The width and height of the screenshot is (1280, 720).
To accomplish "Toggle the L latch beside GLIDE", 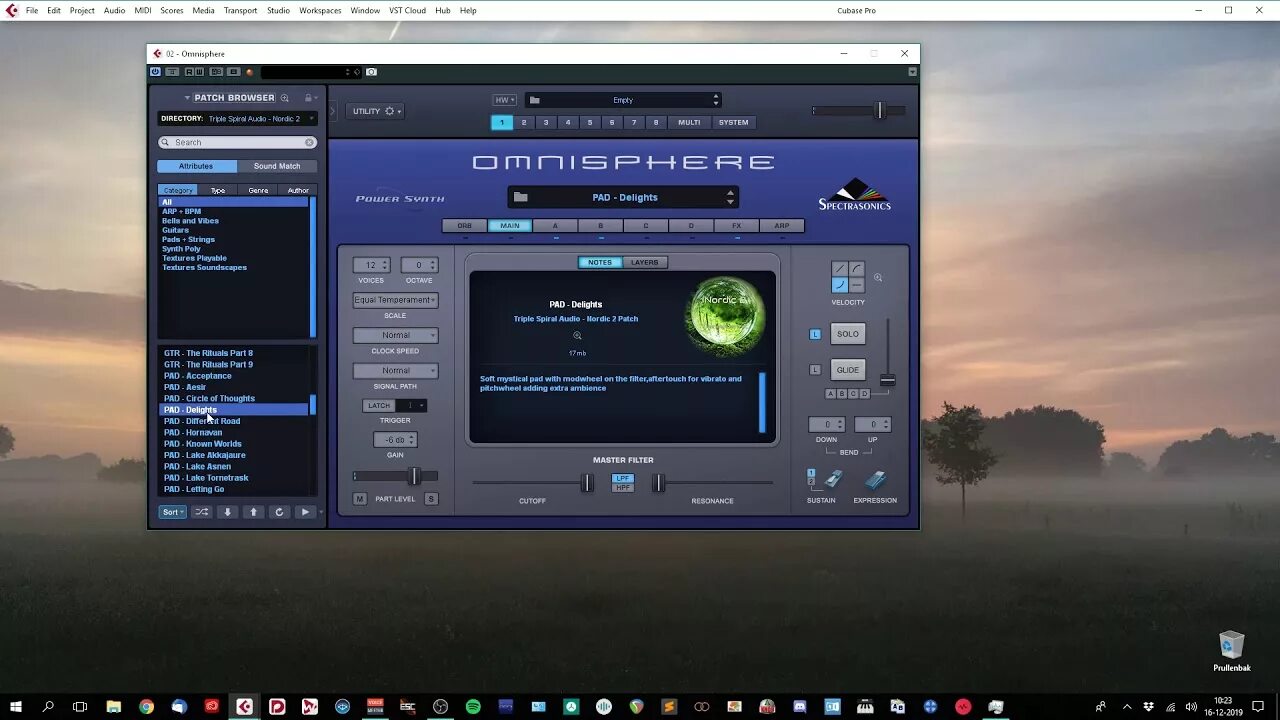I will coord(815,370).
